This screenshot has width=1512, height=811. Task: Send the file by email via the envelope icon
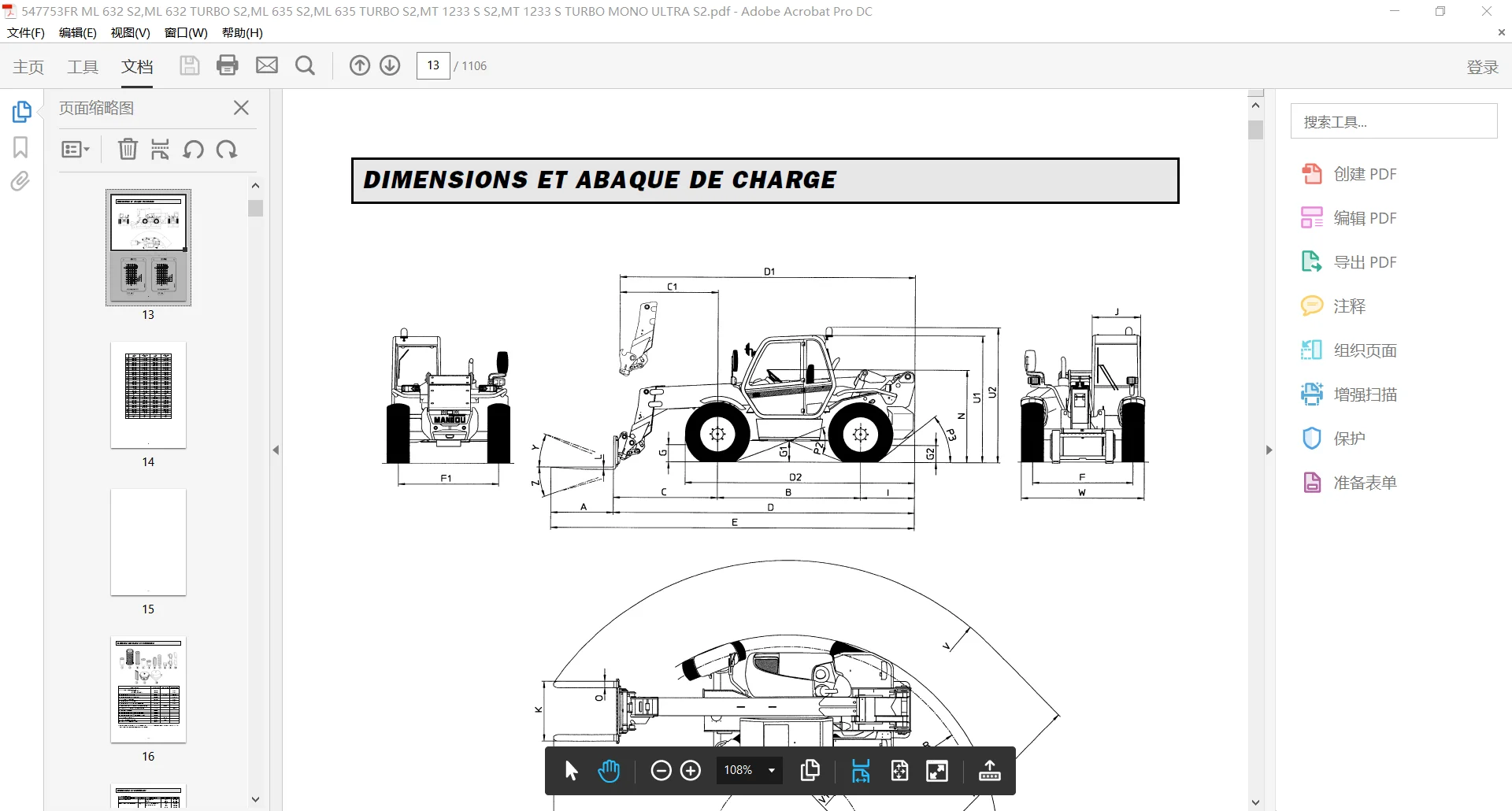[x=267, y=65]
